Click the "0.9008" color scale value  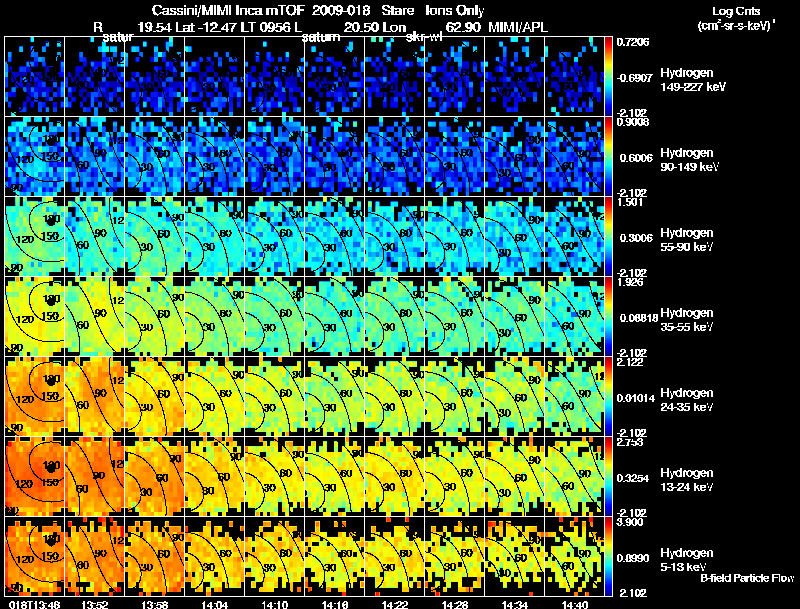pos(633,122)
